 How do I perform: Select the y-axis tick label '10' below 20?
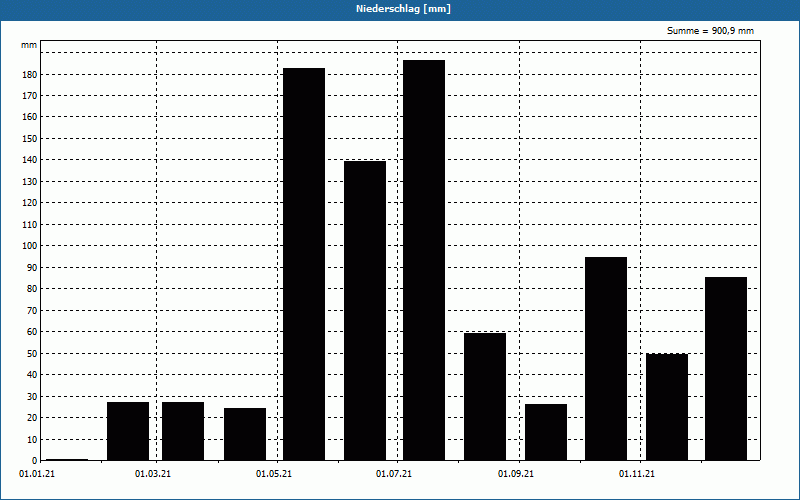(32, 439)
